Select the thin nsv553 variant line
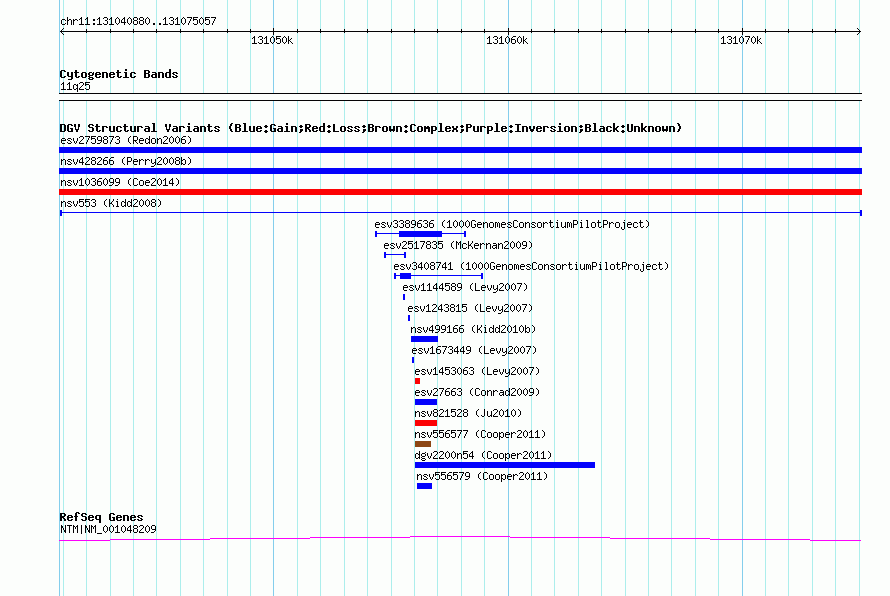Image resolution: width=890 pixels, height=596 pixels. (460, 213)
